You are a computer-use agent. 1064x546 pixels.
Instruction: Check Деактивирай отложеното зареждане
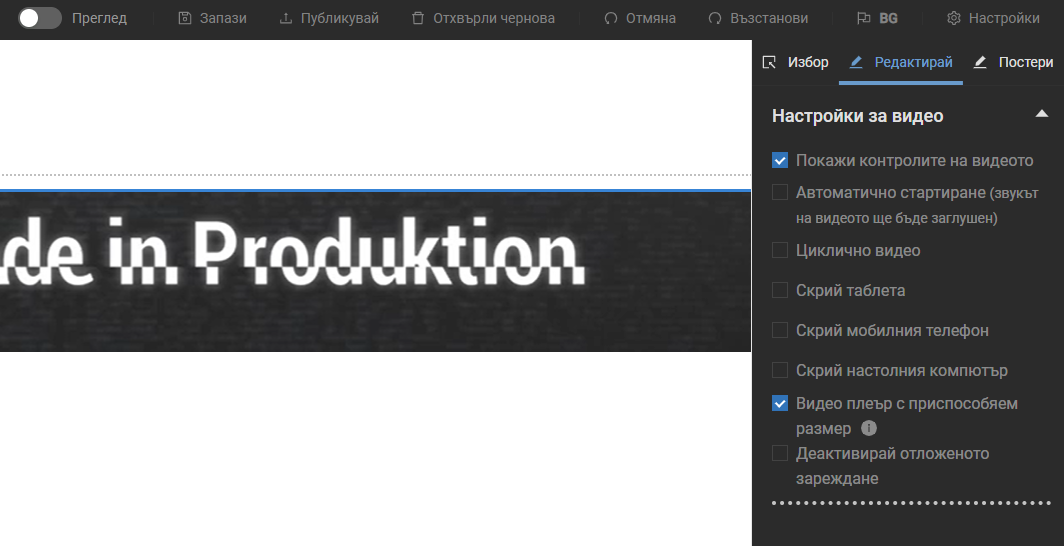point(780,454)
